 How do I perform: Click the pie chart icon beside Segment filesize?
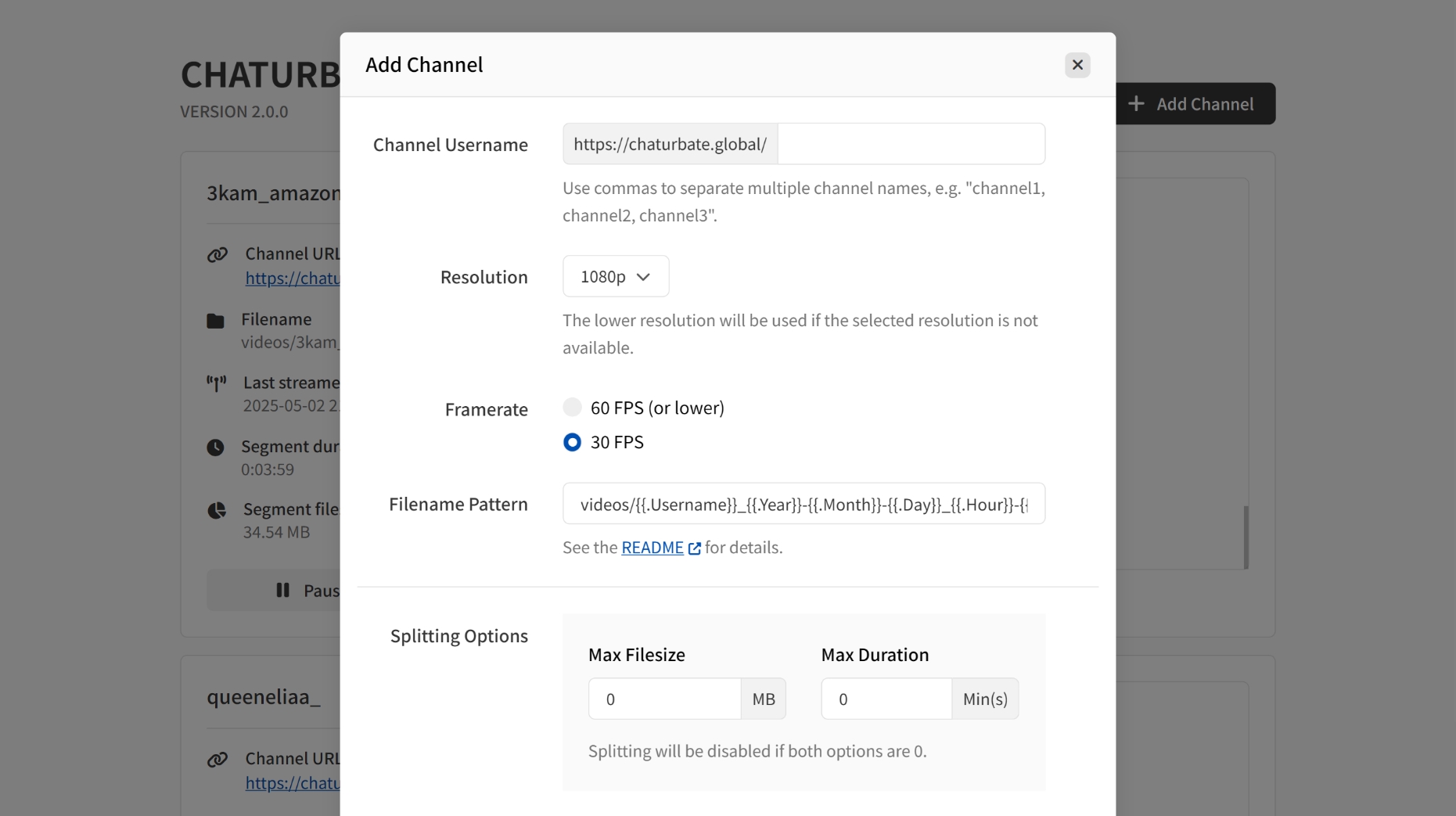pyautogui.click(x=217, y=510)
